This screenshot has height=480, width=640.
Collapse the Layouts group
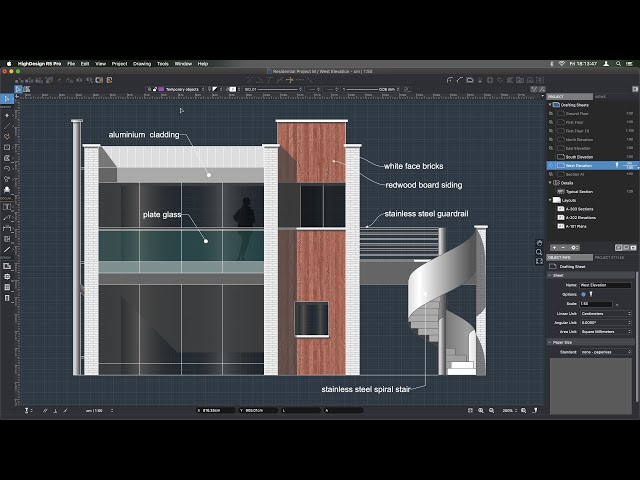click(x=550, y=200)
